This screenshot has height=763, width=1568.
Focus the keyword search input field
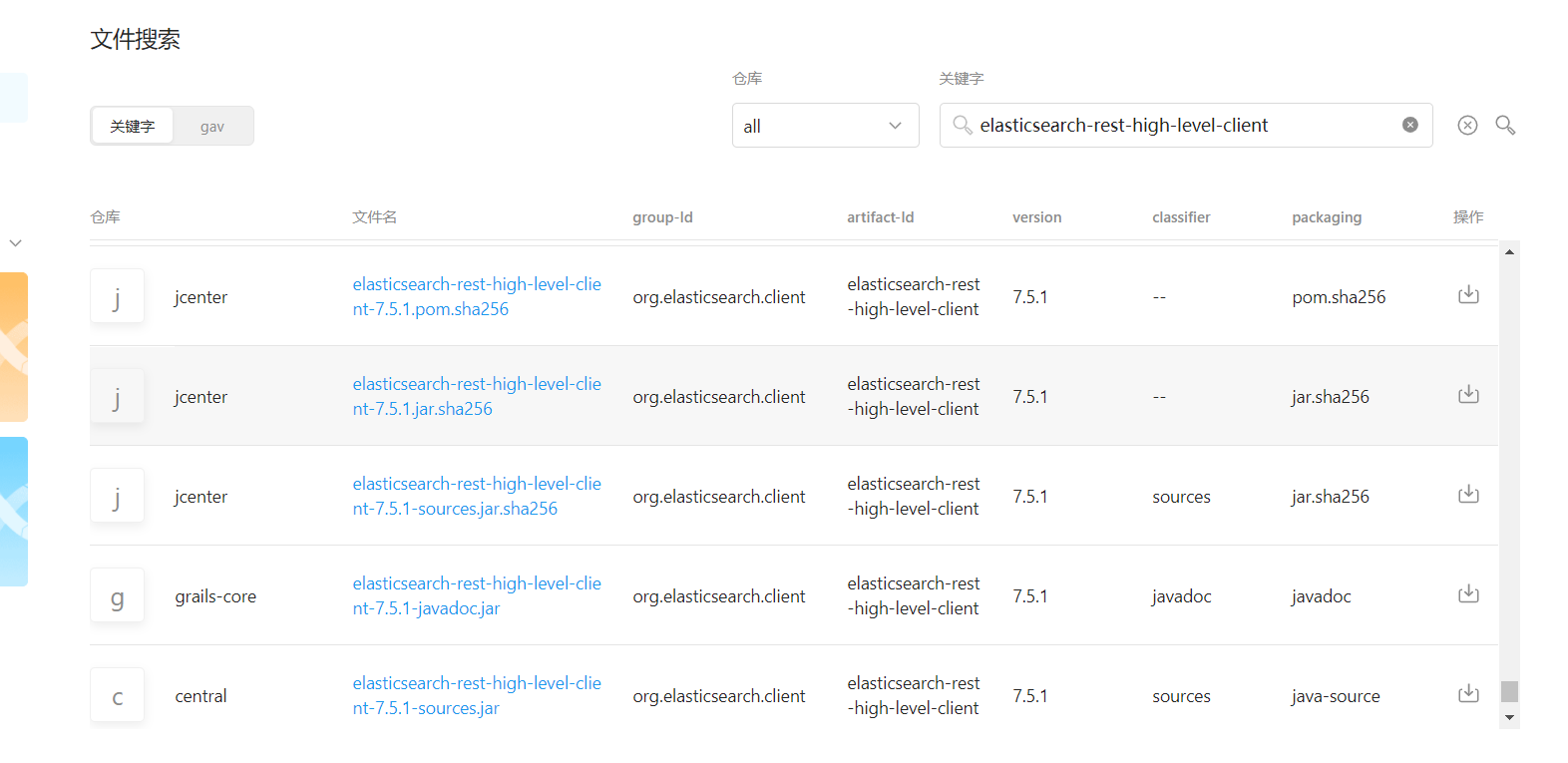(1186, 125)
